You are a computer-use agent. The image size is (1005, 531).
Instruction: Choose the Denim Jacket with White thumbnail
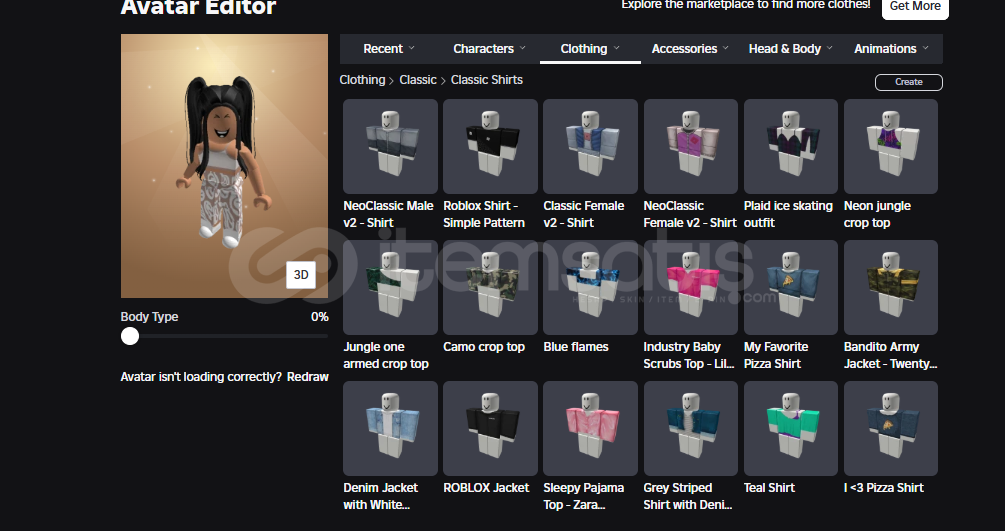click(x=390, y=428)
